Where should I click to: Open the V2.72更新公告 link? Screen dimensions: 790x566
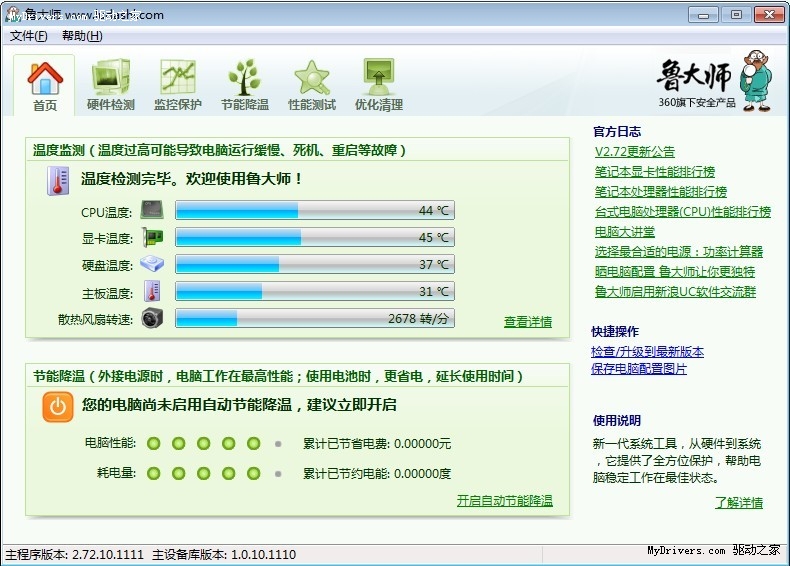pos(634,152)
